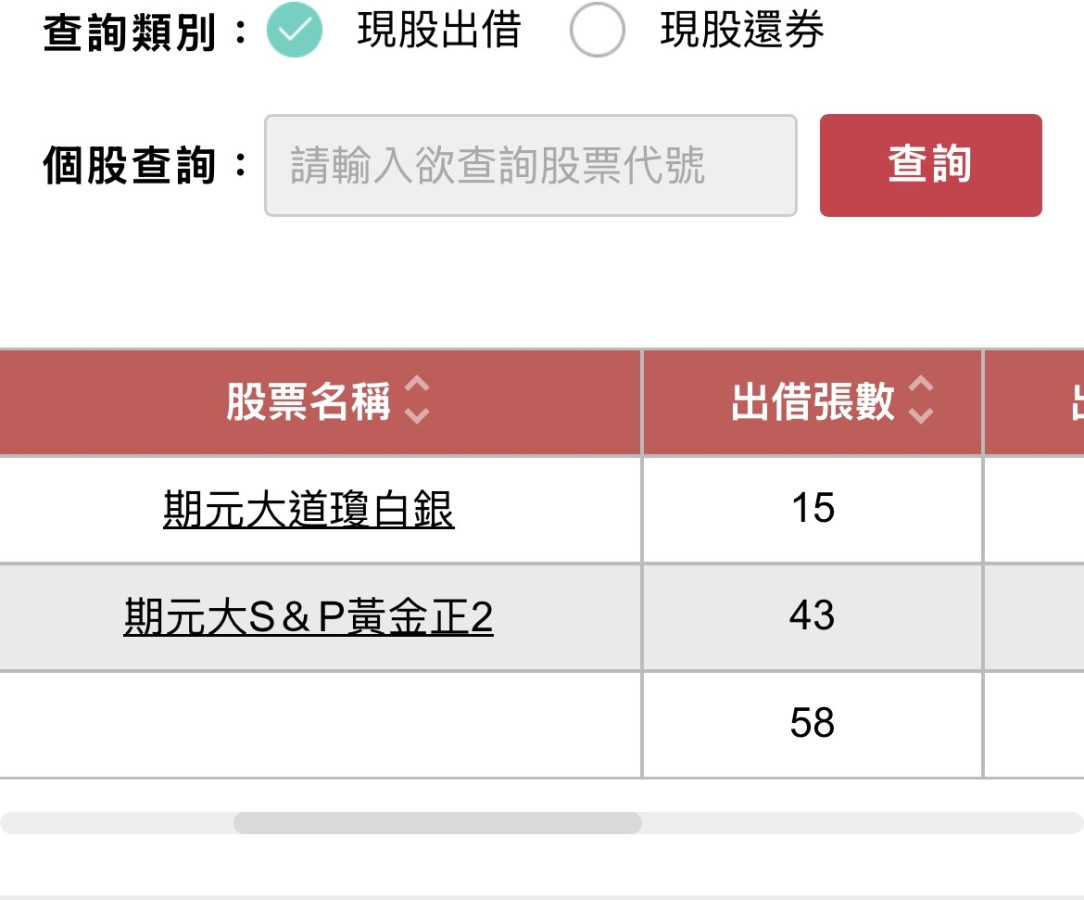Open the 期元大道瓊白銀 stock link
The image size is (1084, 900).
pyautogui.click(x=308, y=510)
